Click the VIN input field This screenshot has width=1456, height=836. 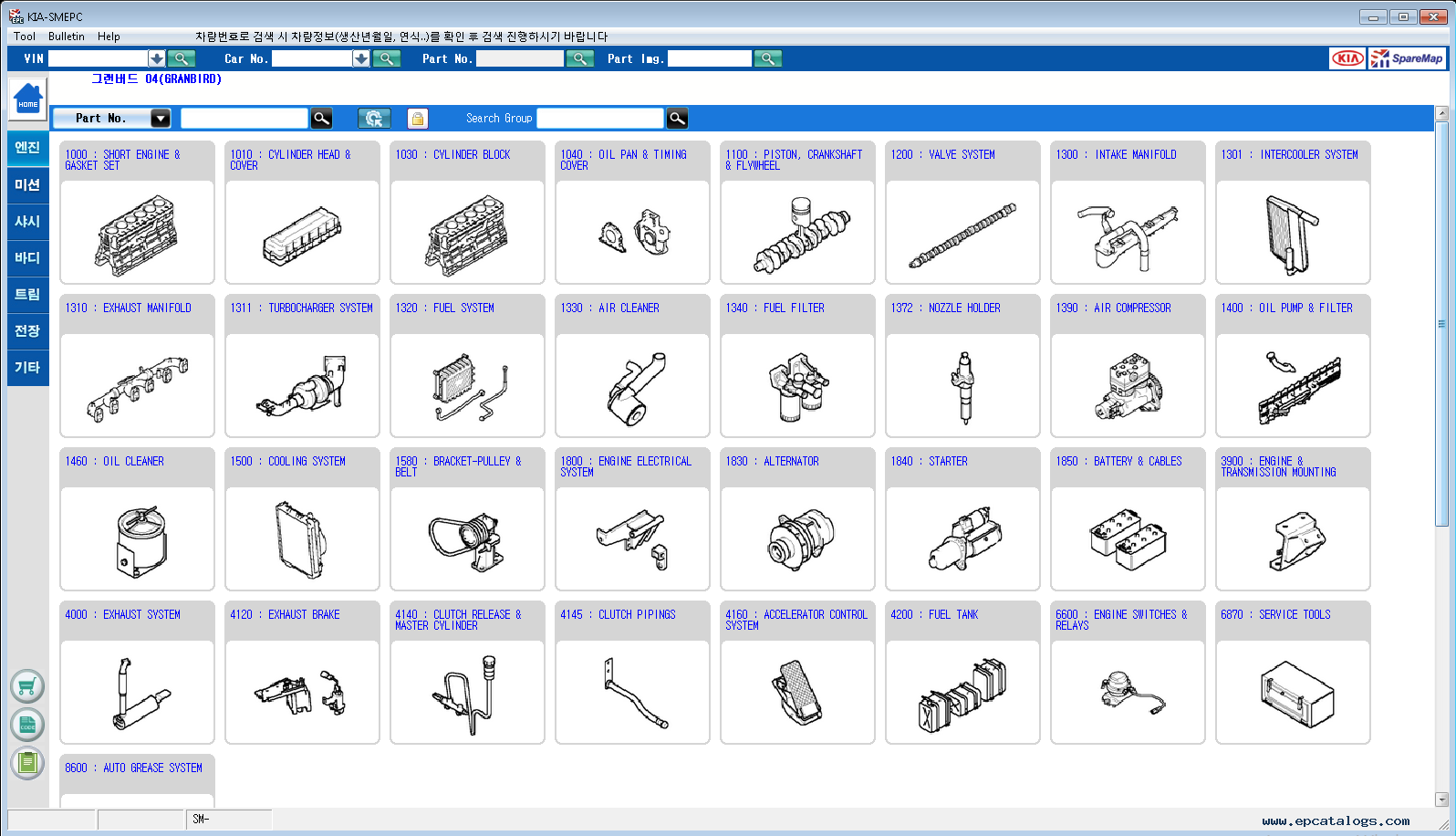point(99,58)
